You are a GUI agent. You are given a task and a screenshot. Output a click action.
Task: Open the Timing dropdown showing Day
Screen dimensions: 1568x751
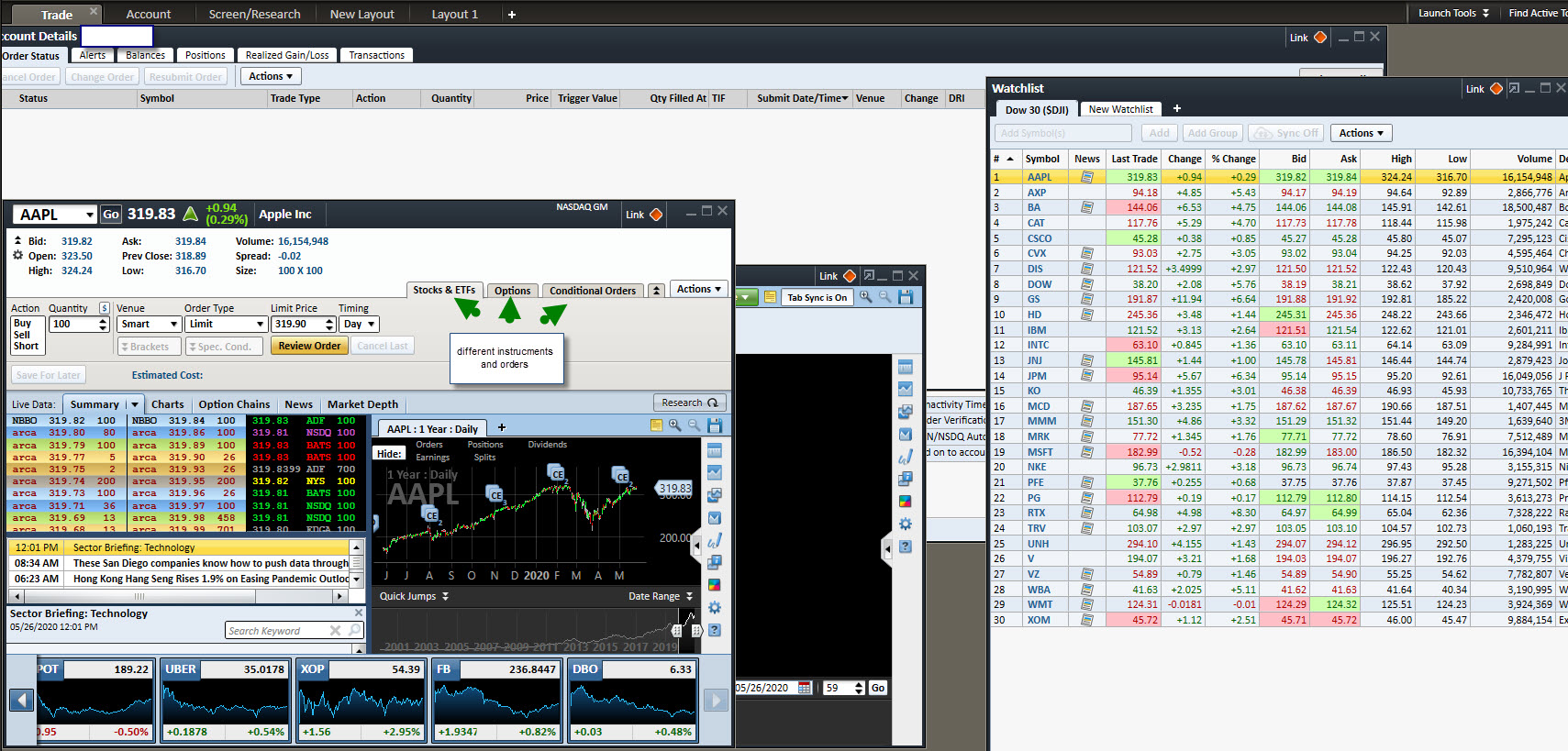click(359, 324)
